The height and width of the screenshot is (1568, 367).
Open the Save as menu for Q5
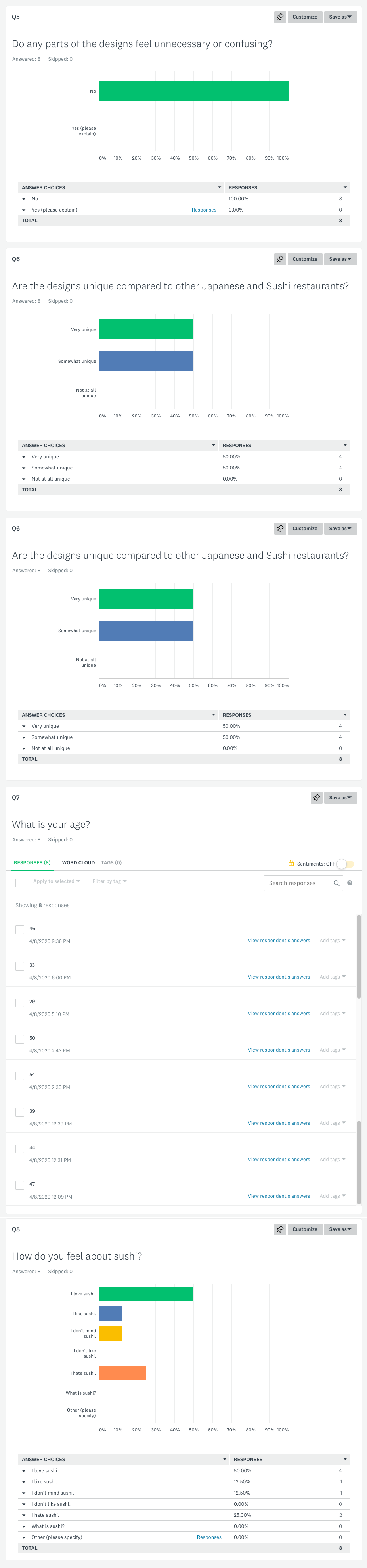[x=340, y=17]
